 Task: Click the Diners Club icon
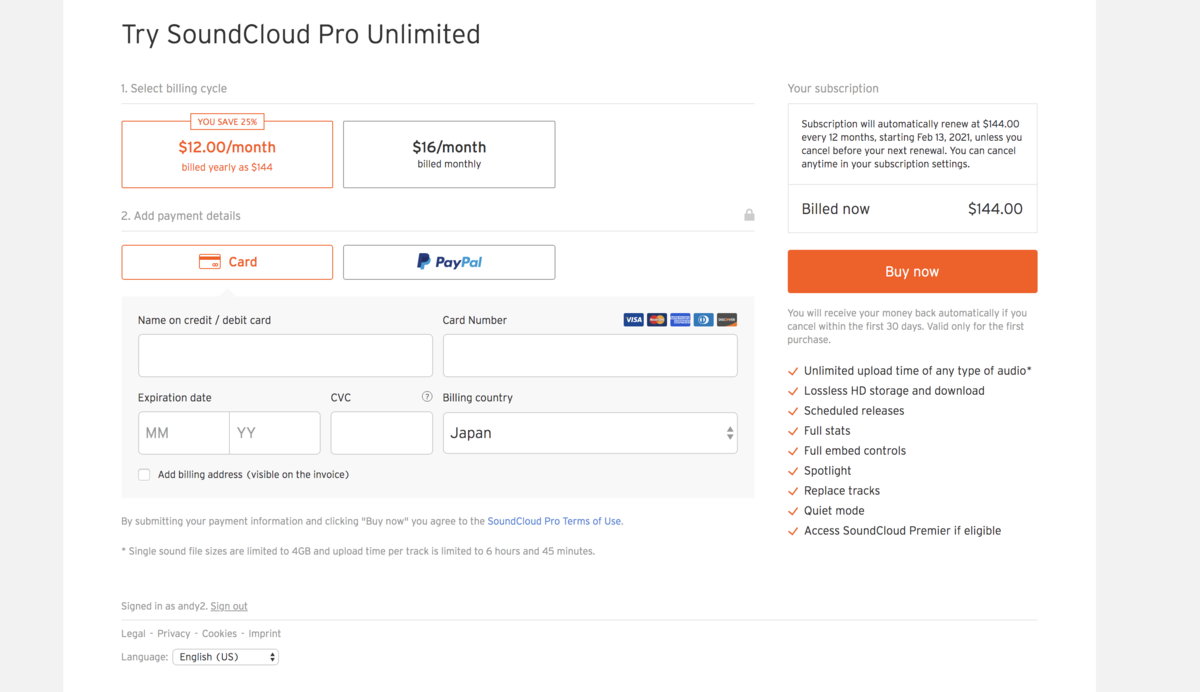click(x=703, y=319)
